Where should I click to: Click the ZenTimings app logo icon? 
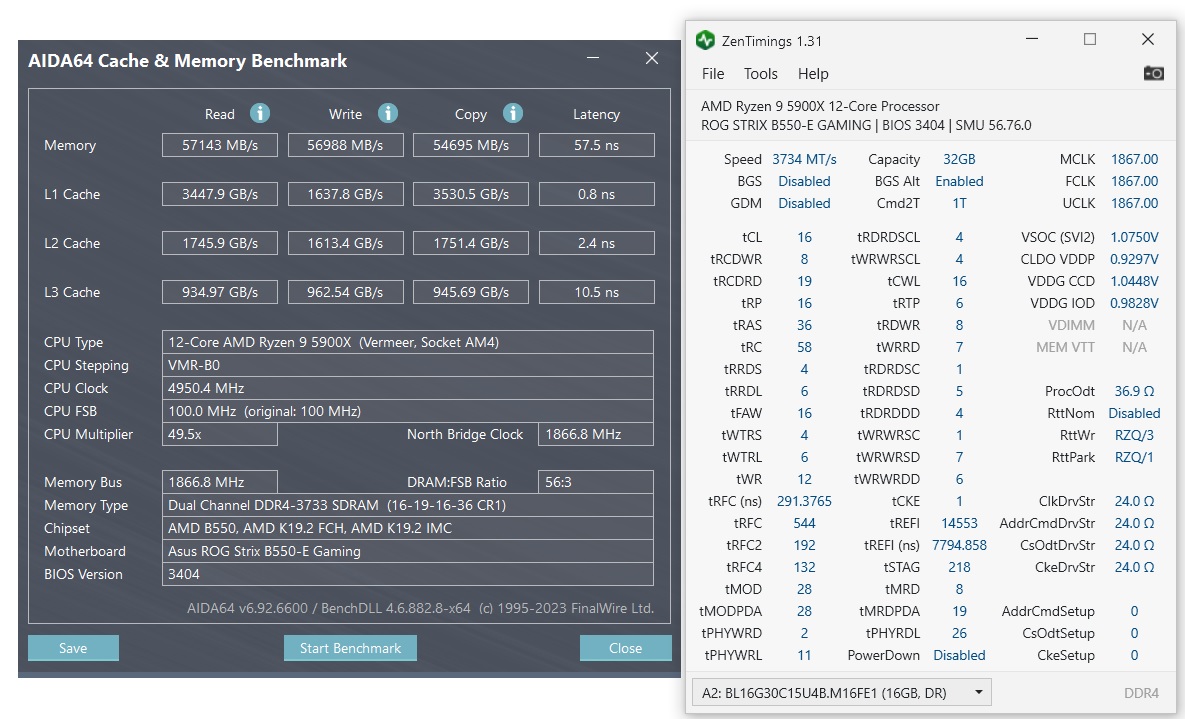coord(705,40)
